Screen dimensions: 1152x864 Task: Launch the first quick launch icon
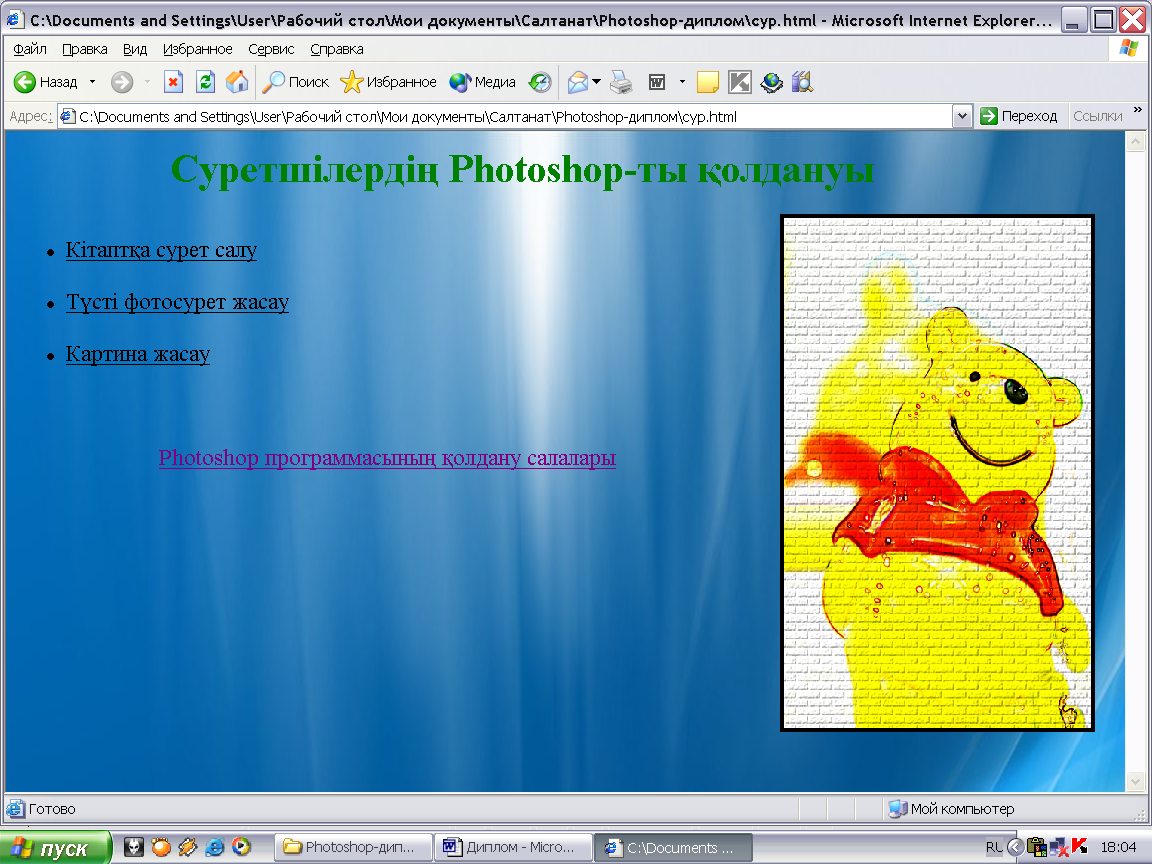pos(134,847)
